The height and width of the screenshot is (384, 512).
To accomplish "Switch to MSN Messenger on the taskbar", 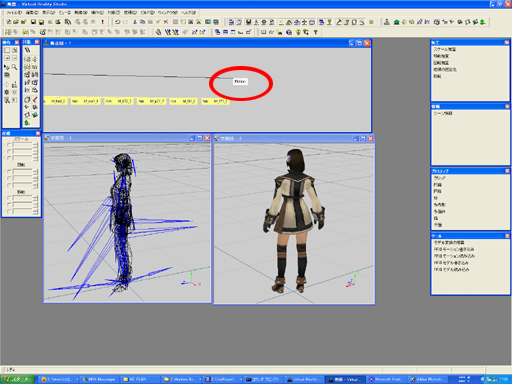I will pos(99,379).
